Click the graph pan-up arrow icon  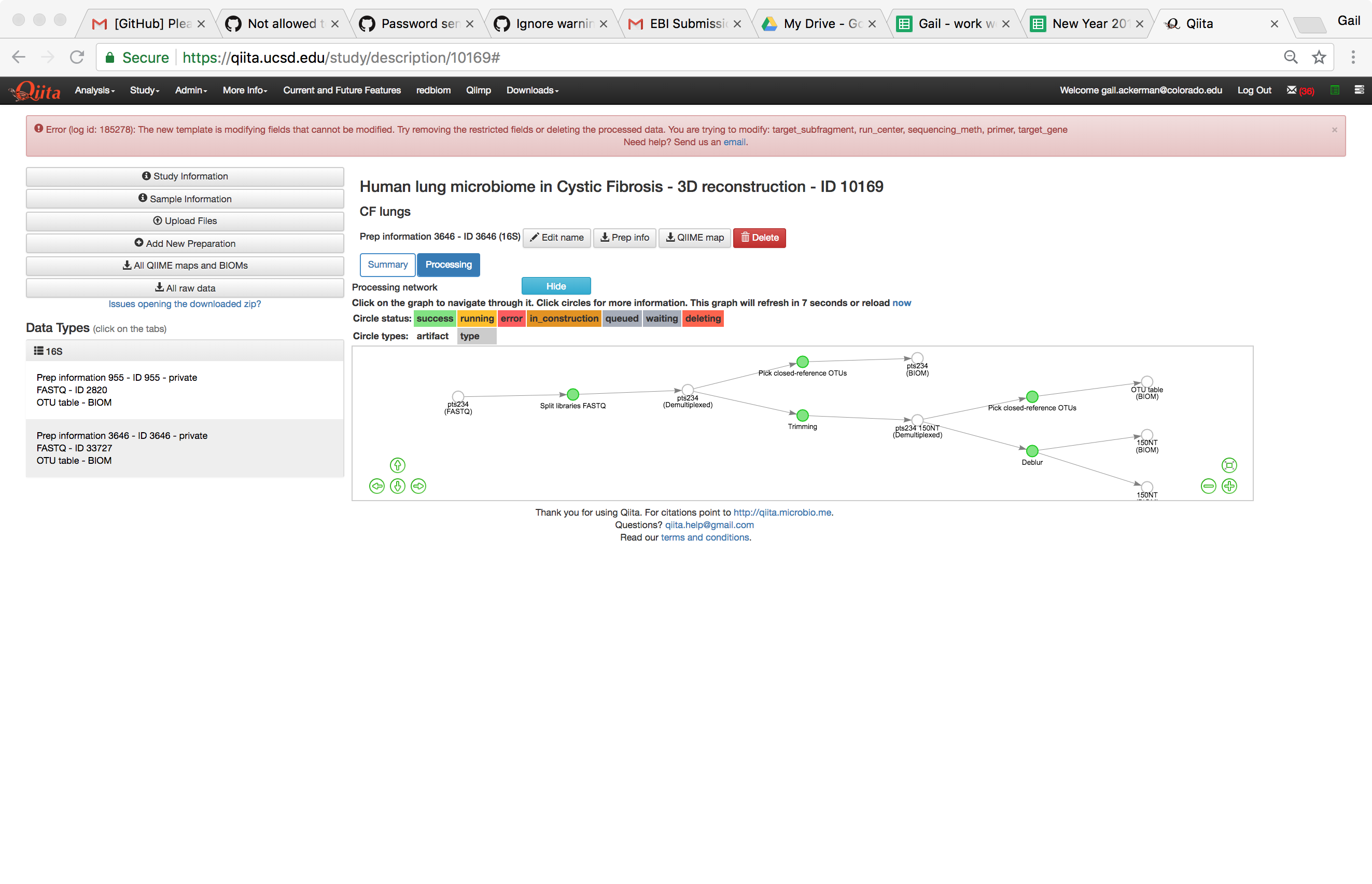(398, 465)
